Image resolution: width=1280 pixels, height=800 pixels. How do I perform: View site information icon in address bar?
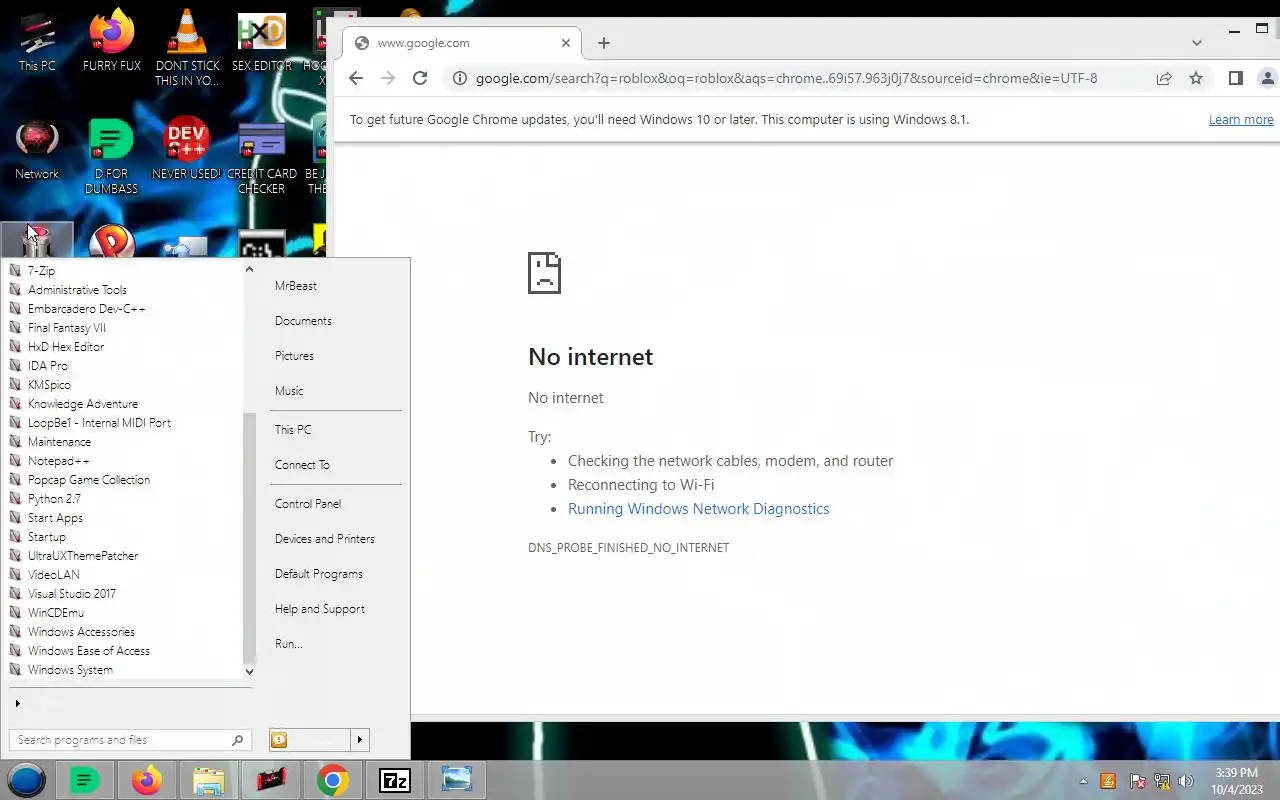(458, 78)
